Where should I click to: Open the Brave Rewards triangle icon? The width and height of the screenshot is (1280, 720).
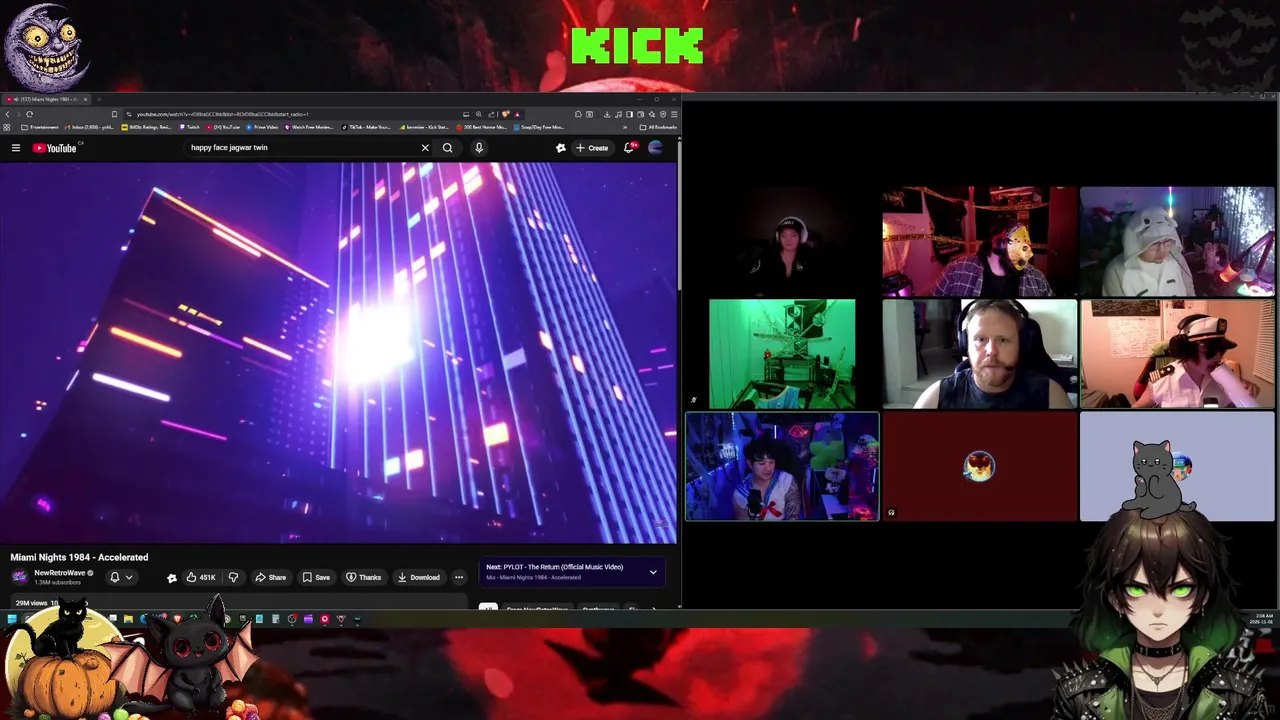(517, 114)
